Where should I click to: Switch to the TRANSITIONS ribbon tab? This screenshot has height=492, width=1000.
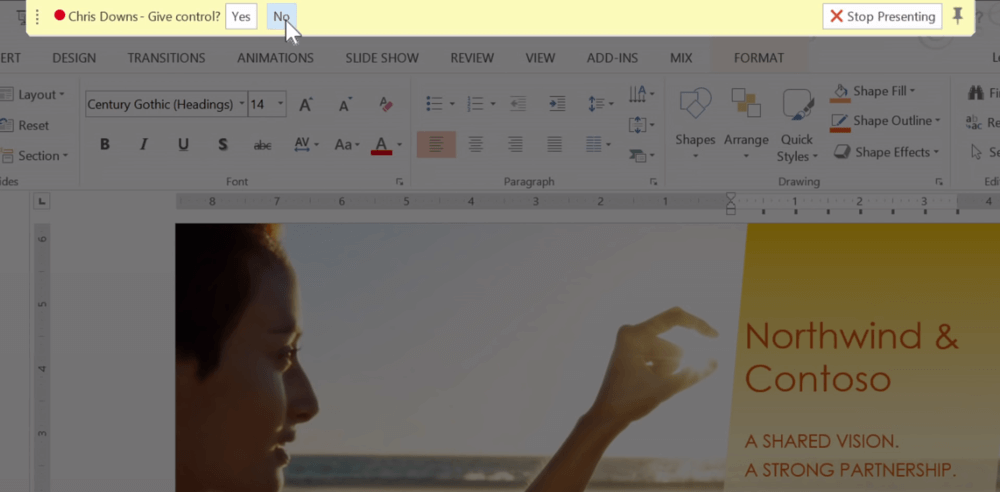166,58
